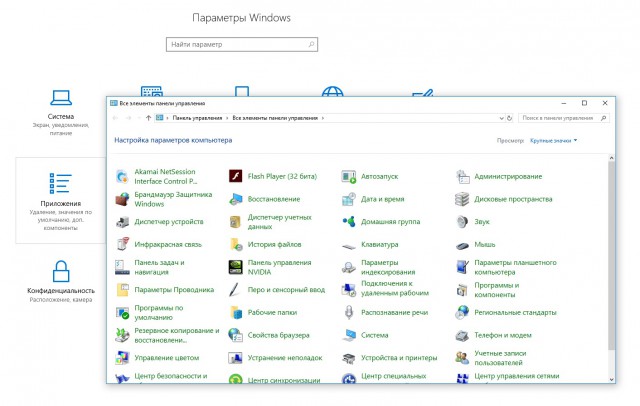The width and height of the screenshot is (640, 406).
Task: Select Все элементы панели управления breadcrumb
Action: pos(275,118)
